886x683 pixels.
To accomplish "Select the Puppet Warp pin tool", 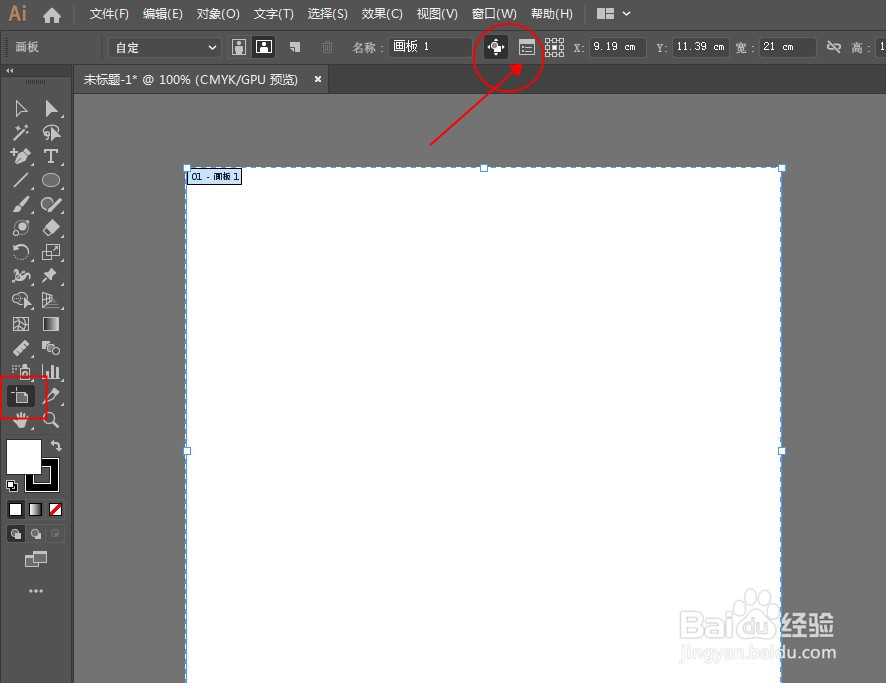I will point(51,276).
